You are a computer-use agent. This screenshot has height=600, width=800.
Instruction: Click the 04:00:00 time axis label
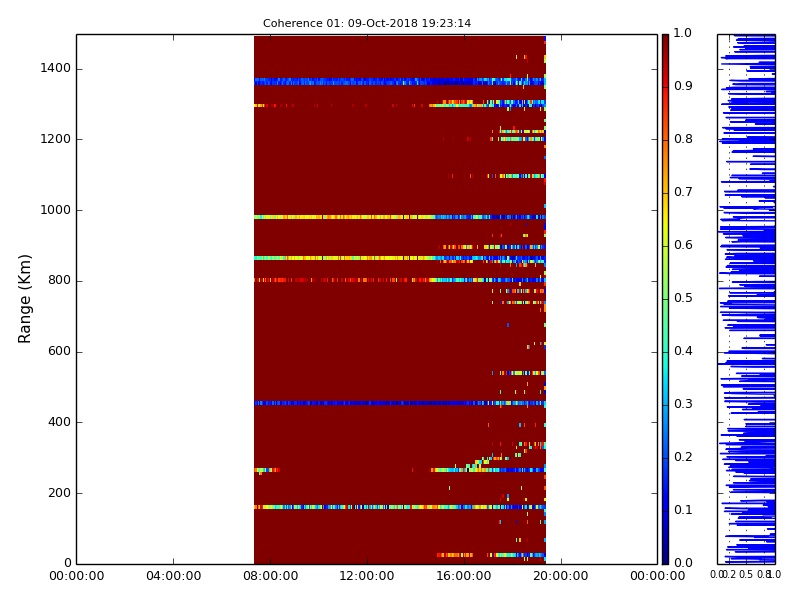click(x=173, y=576)
